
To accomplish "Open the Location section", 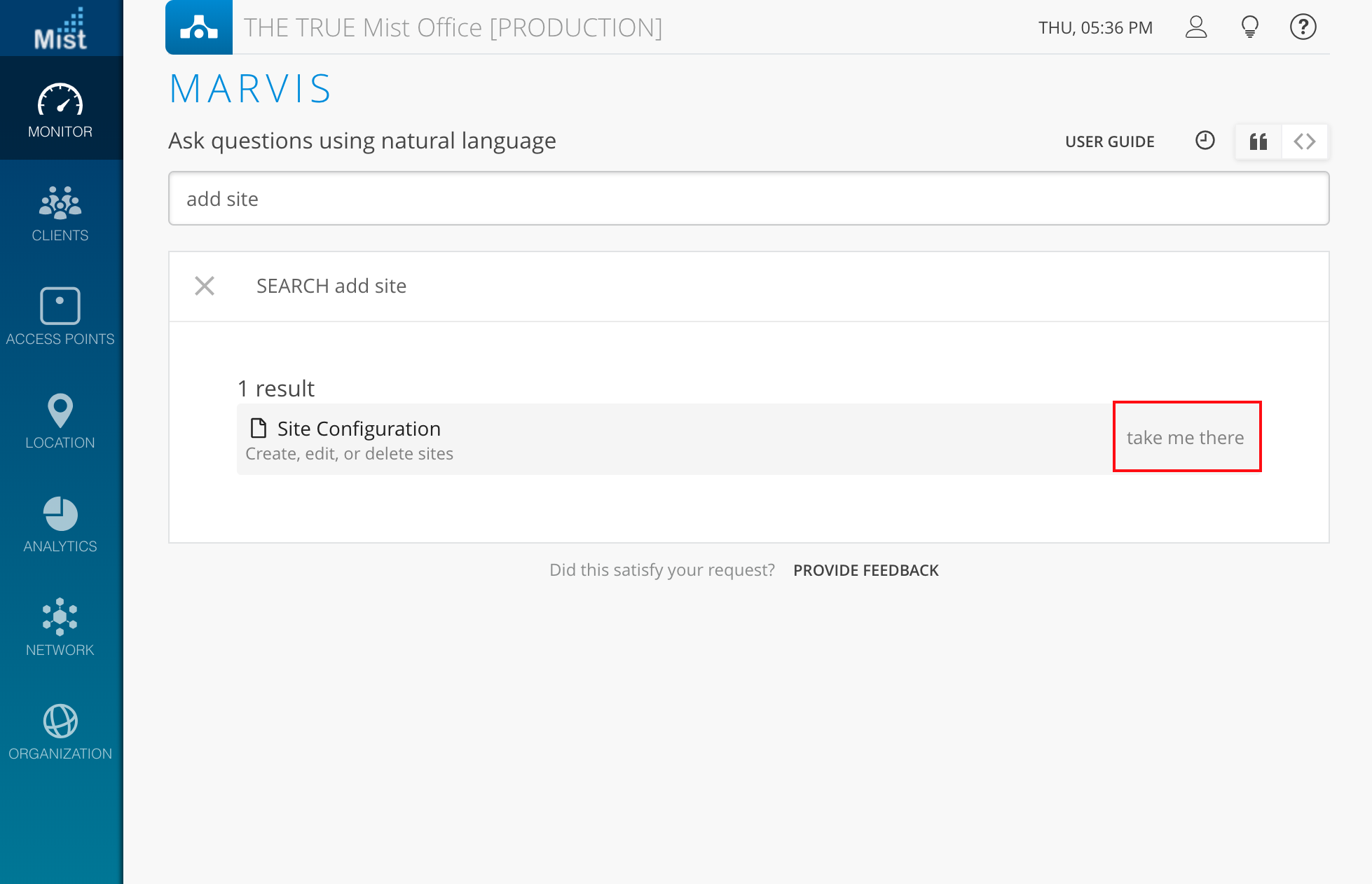I will [60, 421].
